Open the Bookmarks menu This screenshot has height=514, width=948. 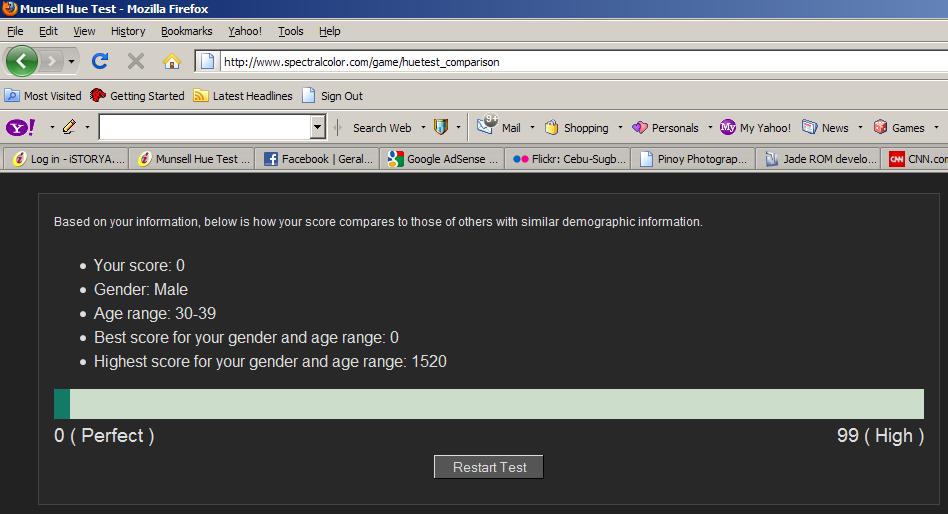186,31
